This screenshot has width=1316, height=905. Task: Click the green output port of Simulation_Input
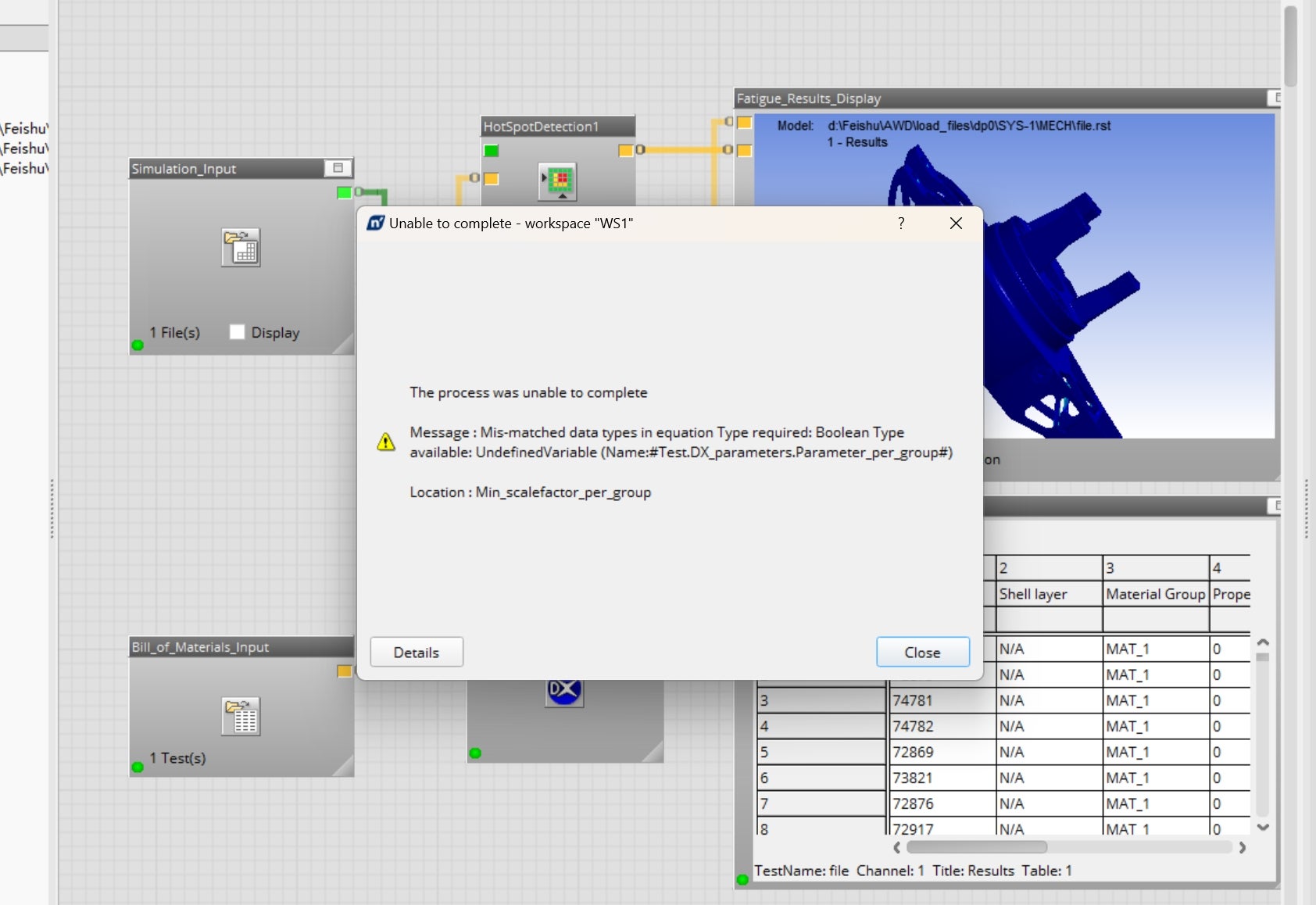pyautogui.click(x=344, y=192)
